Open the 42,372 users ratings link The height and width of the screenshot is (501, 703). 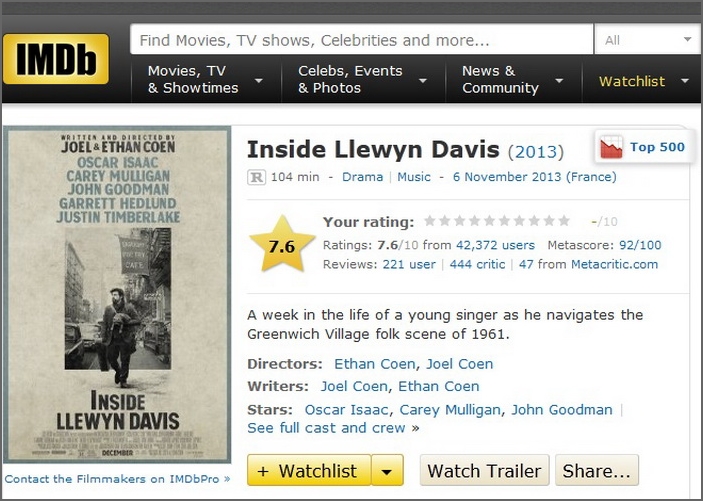click(x=495, y=245)
